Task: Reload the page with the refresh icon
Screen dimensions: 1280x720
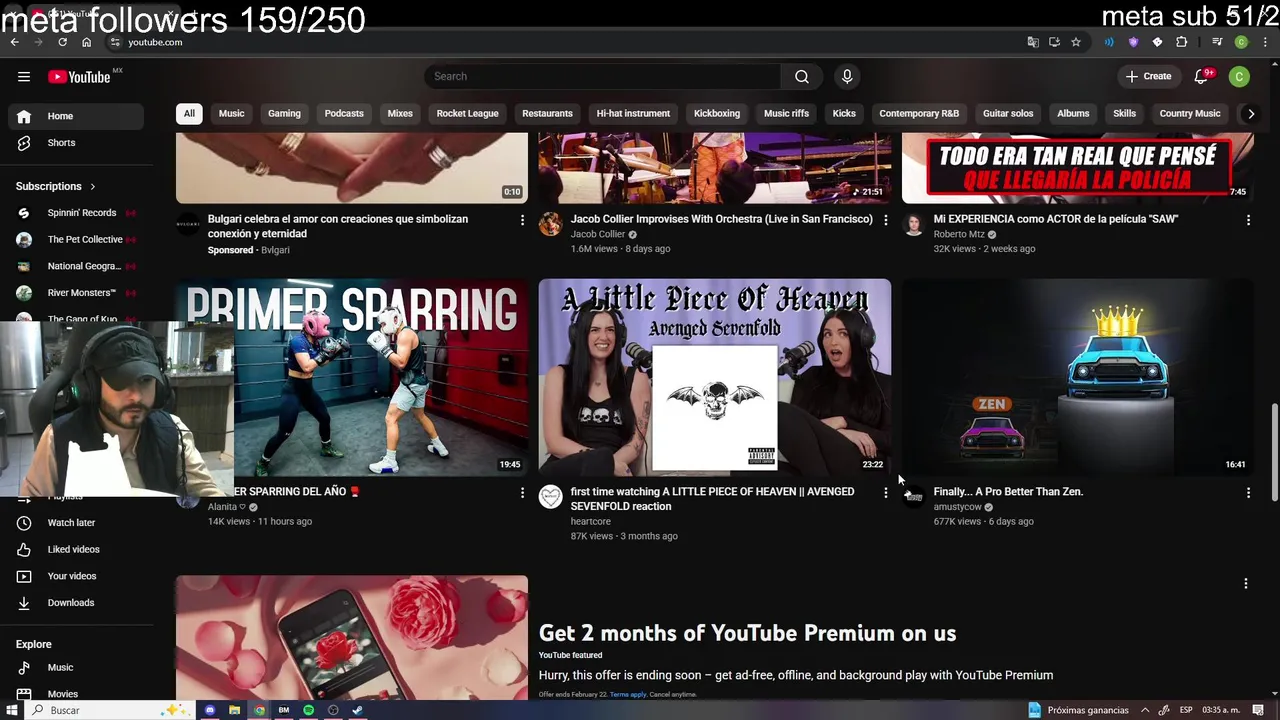Action: tap(62, 42)
